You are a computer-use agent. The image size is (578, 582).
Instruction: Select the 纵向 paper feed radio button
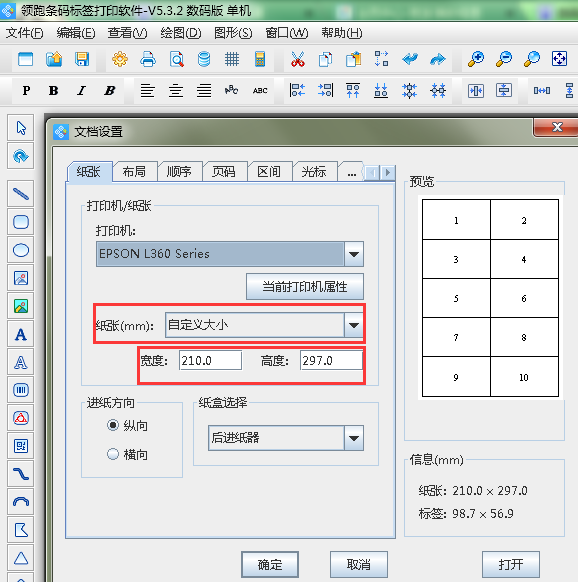click(x=113, y=425)
